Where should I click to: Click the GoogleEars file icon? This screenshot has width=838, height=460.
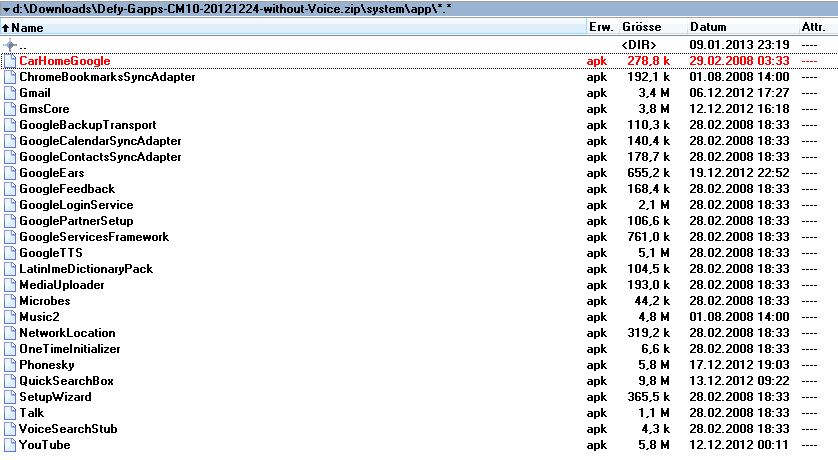click(x=10, y=173)
